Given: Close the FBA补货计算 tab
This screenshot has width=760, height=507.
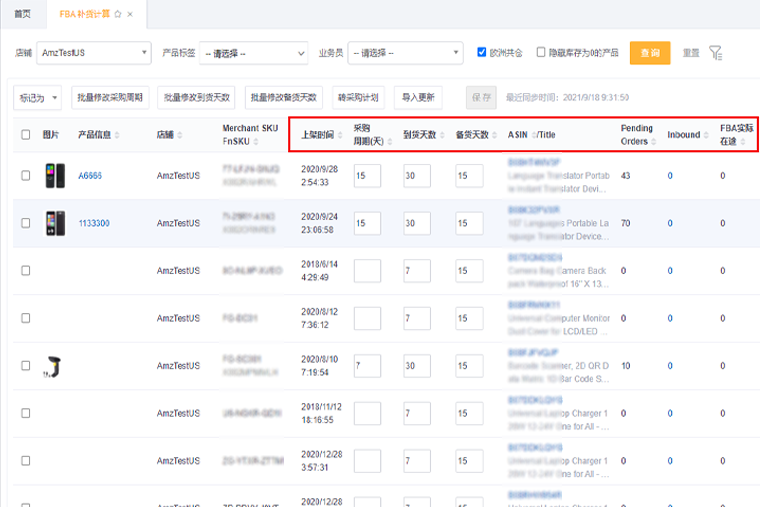Looking at the screenshot, I should [131, 14].
